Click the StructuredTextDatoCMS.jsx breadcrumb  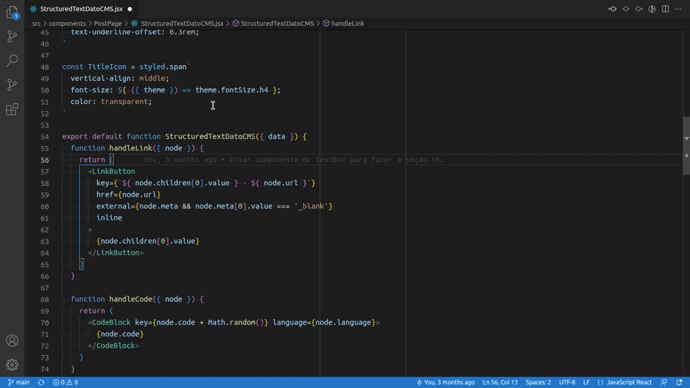click(182, 23)
